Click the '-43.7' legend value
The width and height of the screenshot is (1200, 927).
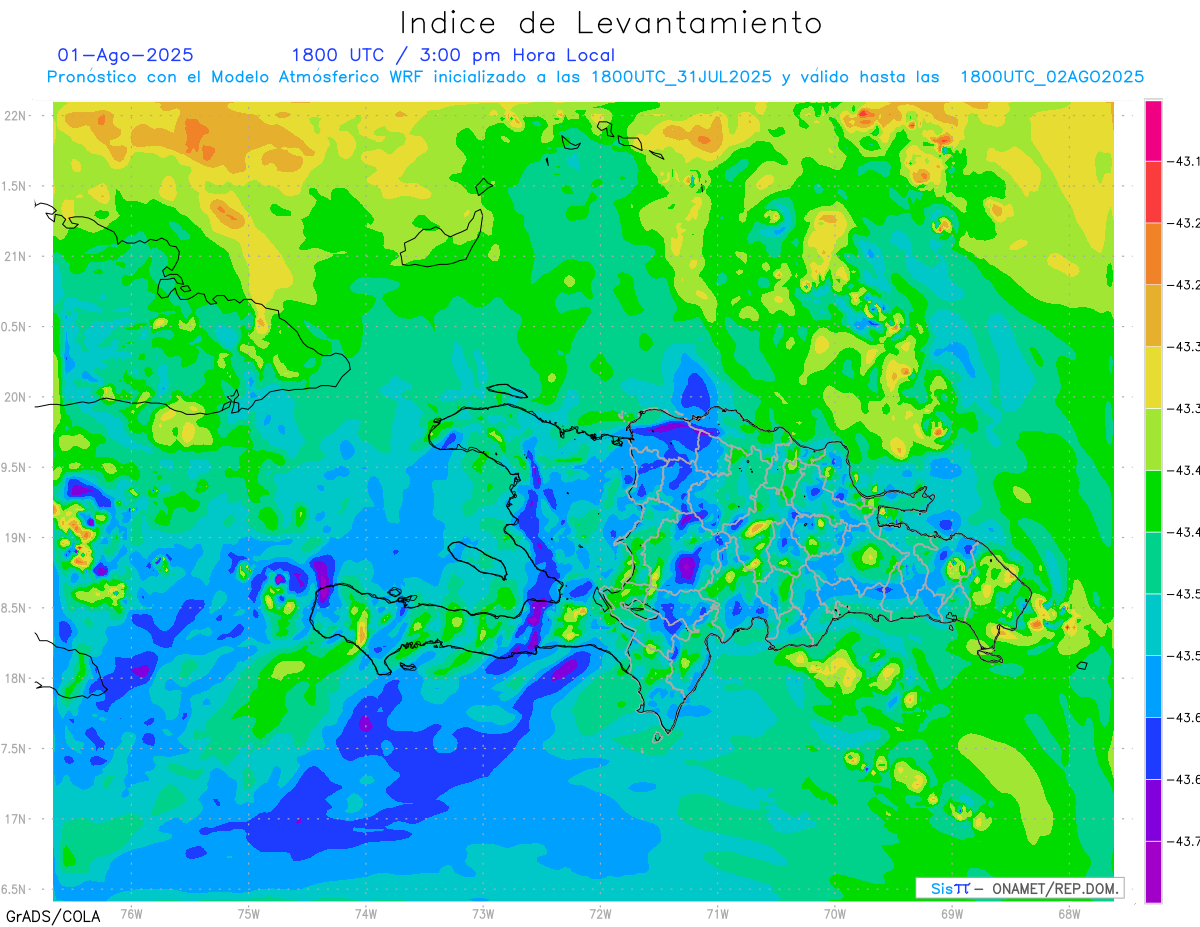1184,841
